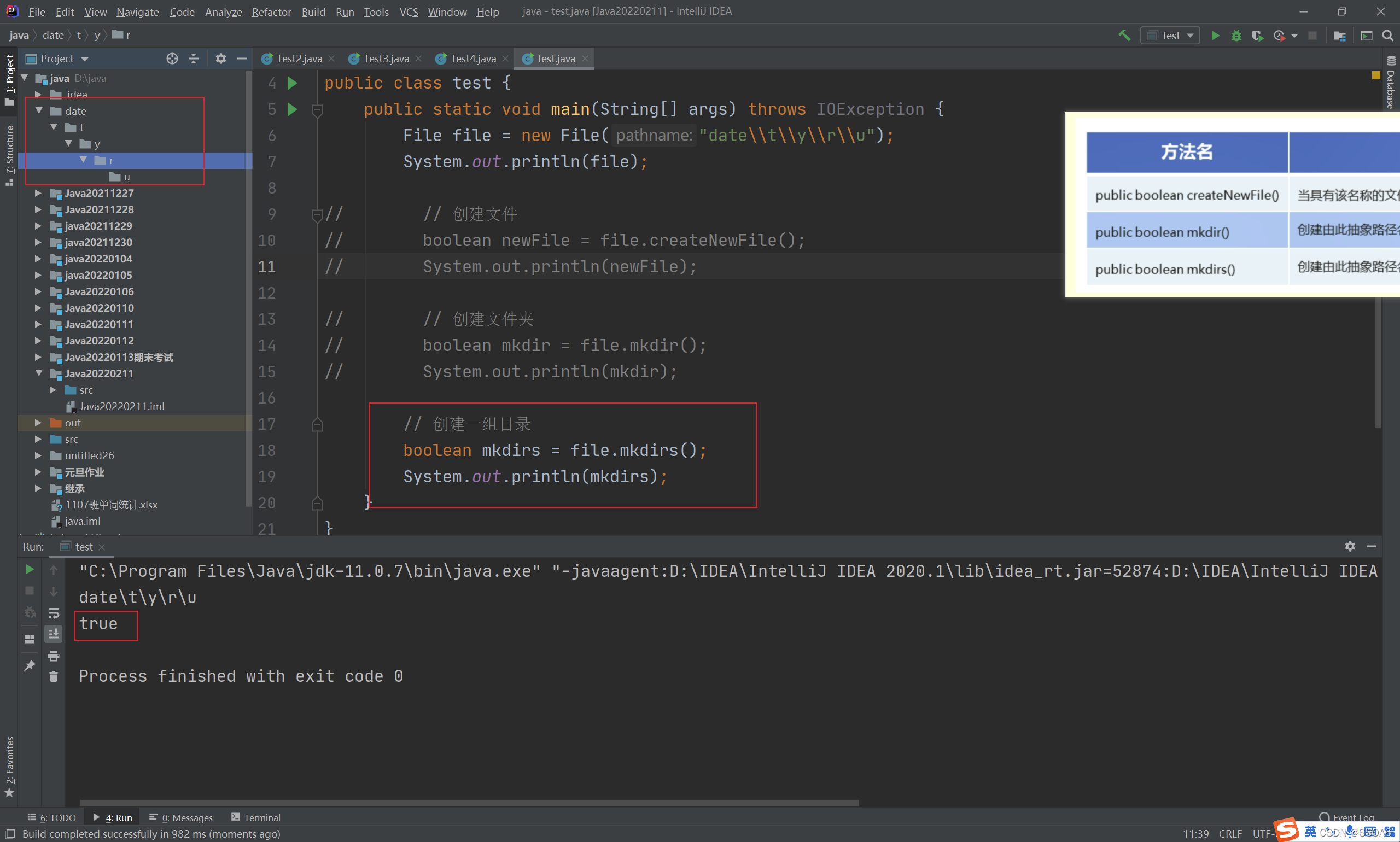The width and height of the screenshot is (1400, 842).
Task: Click the editor vertical scrollbar
Action: click(1377, 363)
